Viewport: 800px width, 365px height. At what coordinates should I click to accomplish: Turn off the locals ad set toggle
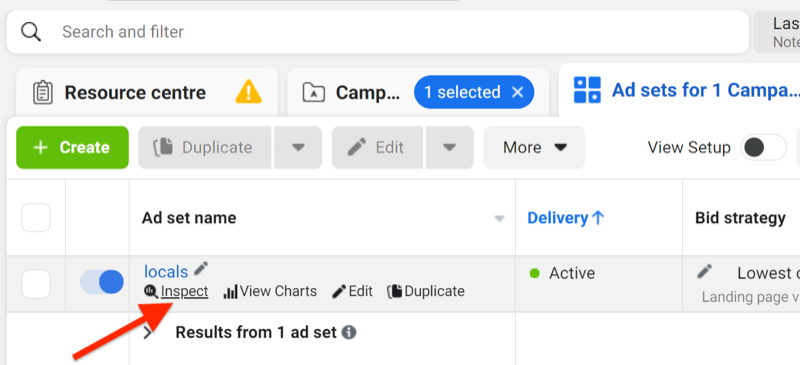(102, 282)
